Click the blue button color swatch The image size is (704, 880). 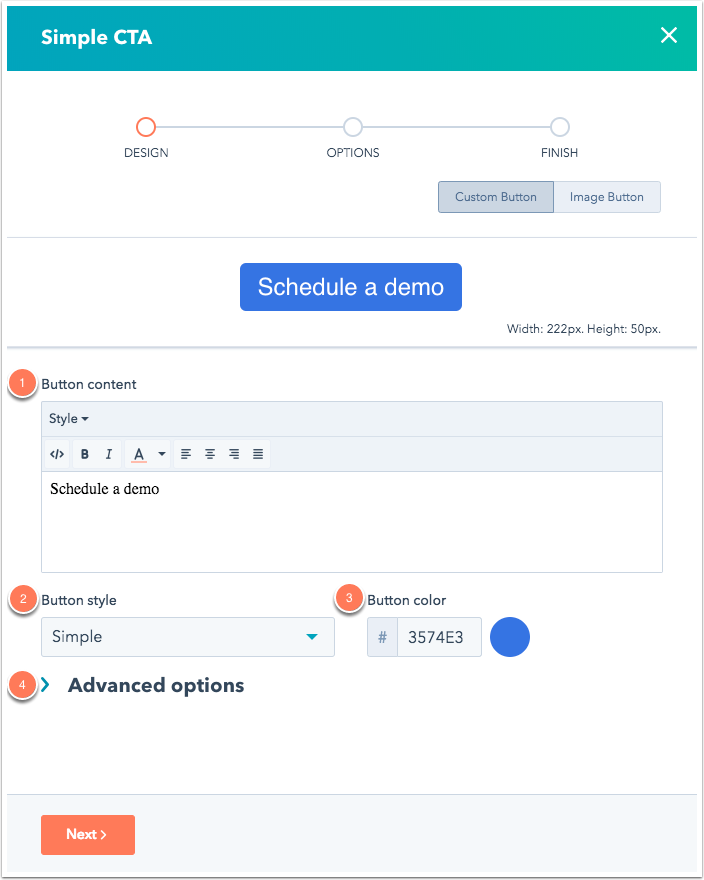coord(510,637)
